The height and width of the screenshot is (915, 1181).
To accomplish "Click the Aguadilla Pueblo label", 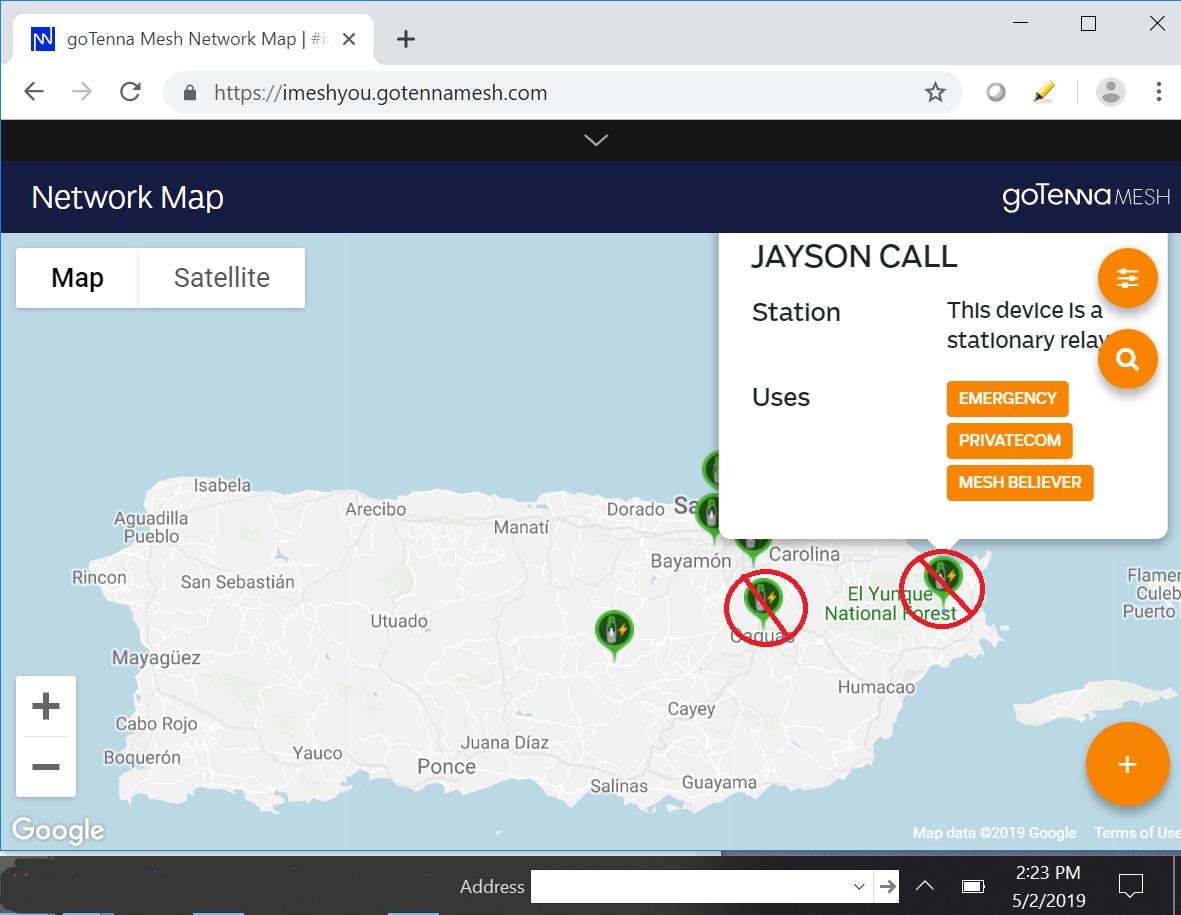I will (151, 527).
